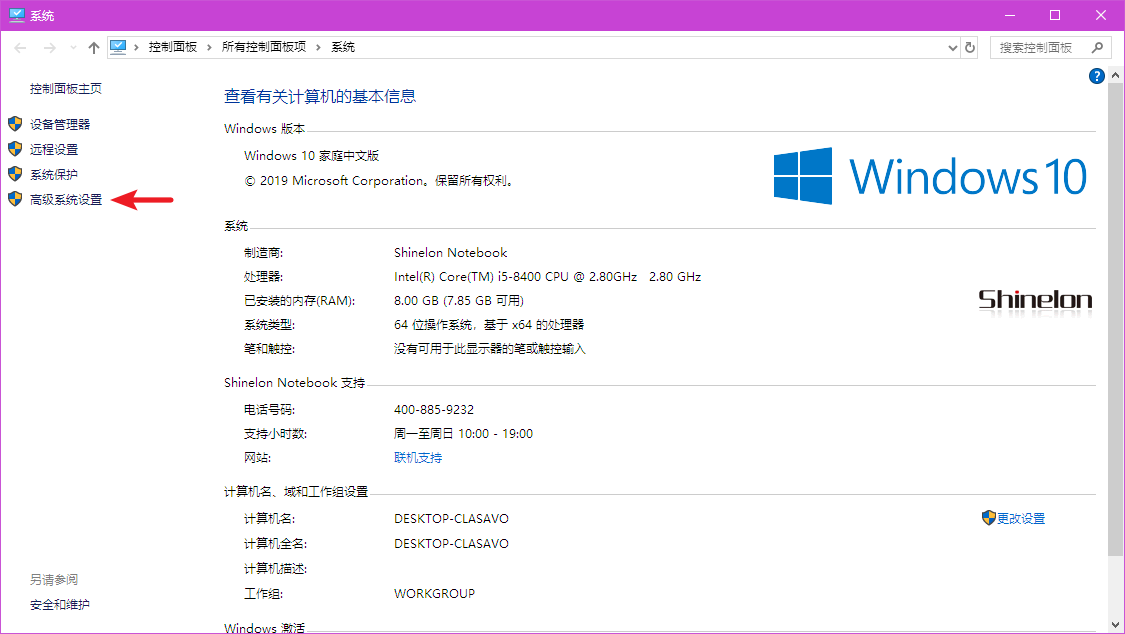Viewport: 1125px width, 634px height.
Task: Click the Shinelon manufacturer logo
Action: point(1035,300)
